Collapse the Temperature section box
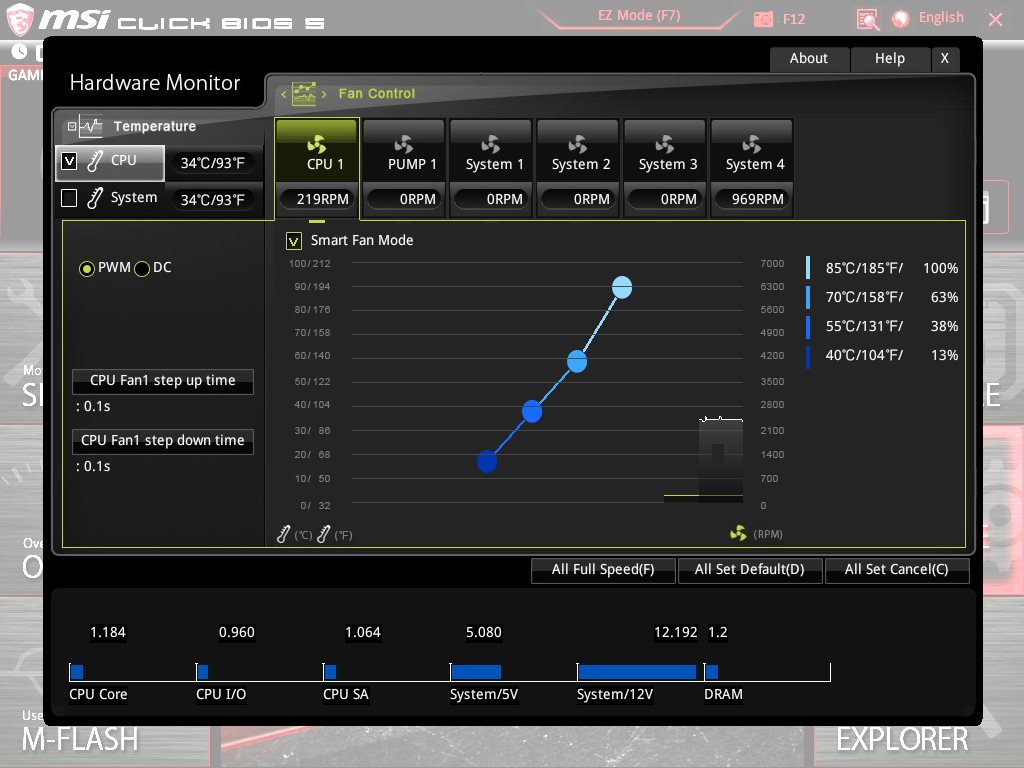Screen dimensions: 1024x768 coord(72,126)
